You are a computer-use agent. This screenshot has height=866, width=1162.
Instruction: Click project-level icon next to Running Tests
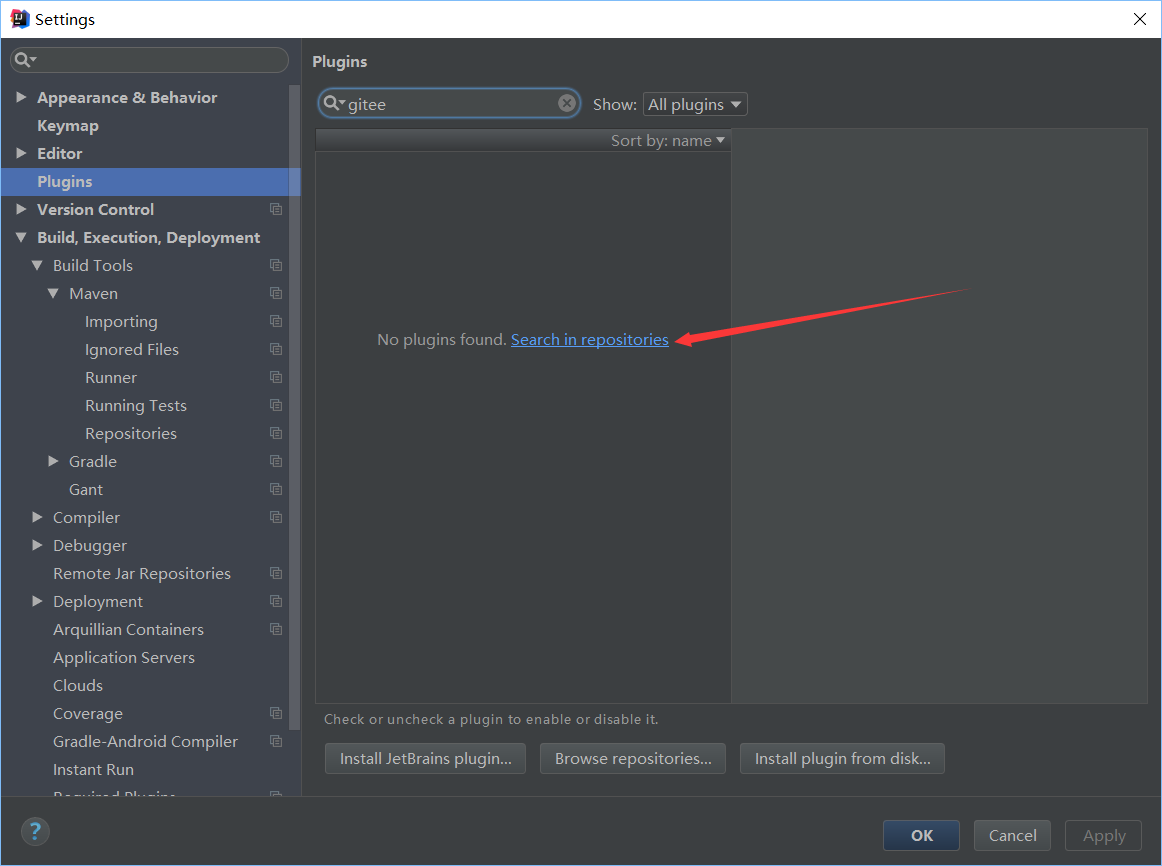tap(276, 405)
